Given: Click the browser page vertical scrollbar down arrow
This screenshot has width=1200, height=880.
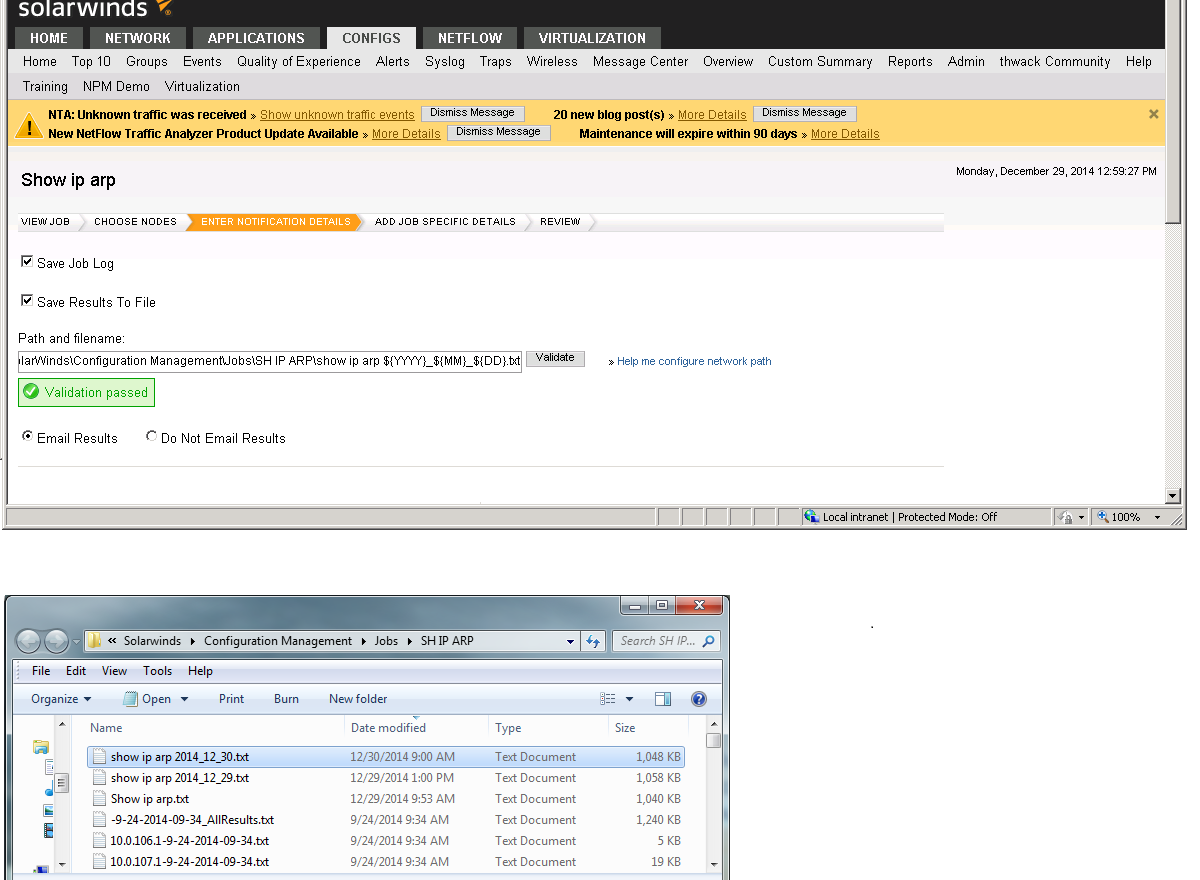Looking at the screenshot, I should click(x=1174, y=496).
